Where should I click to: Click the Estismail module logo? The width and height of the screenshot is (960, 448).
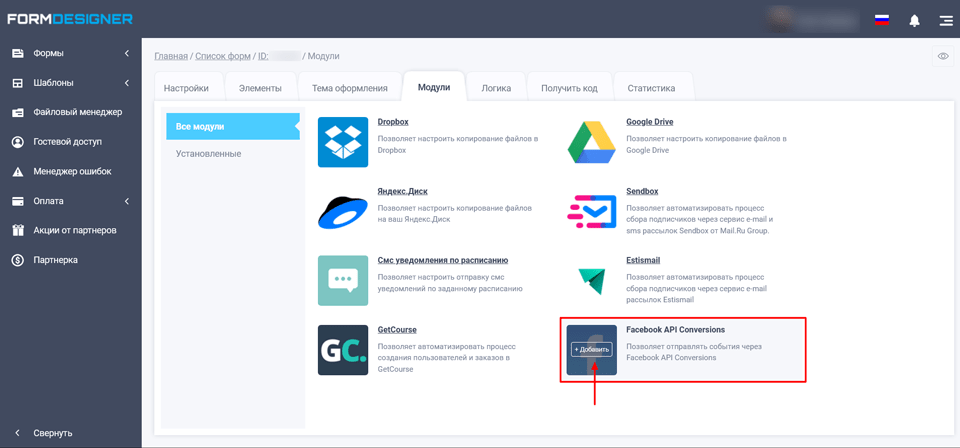(591, 280)
